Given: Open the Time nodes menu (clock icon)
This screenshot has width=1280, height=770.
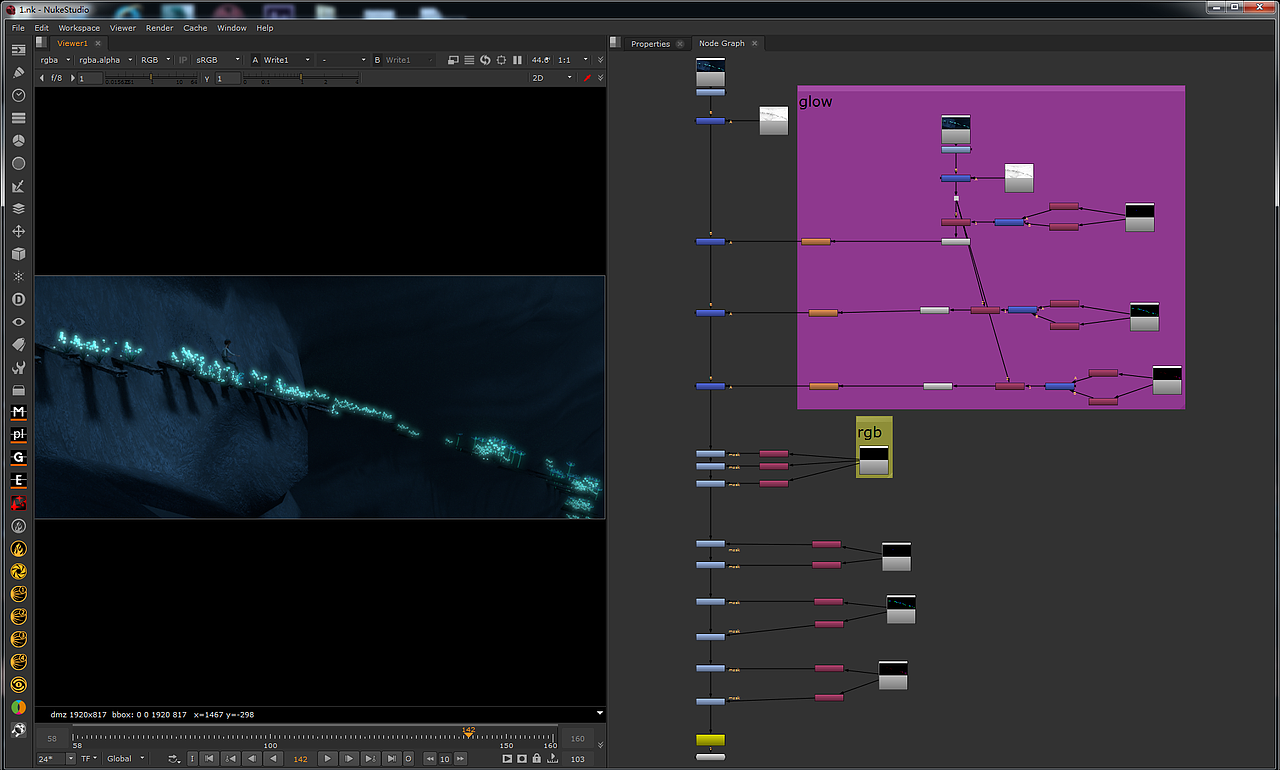Looking at the screenshot, I should click(x=18, y=95).
